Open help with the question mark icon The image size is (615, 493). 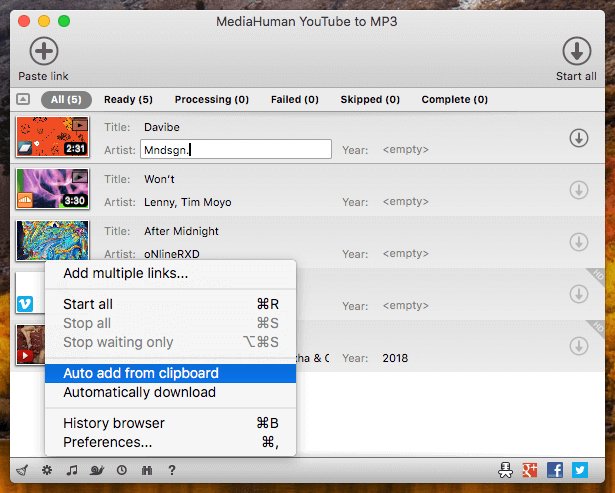[x=171, y=470]
